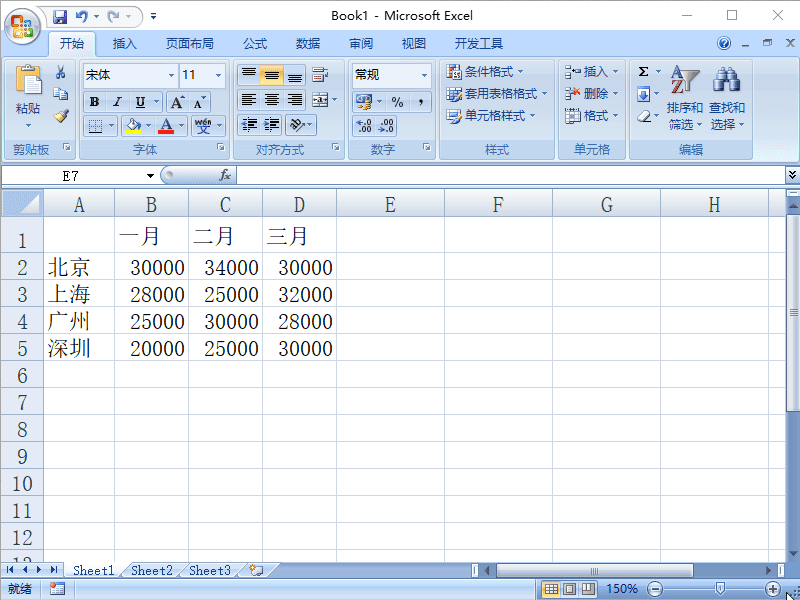This screenshot has height=600, width=800.
Task: Click the Format Painter brush icon
Action: [61, 116]
